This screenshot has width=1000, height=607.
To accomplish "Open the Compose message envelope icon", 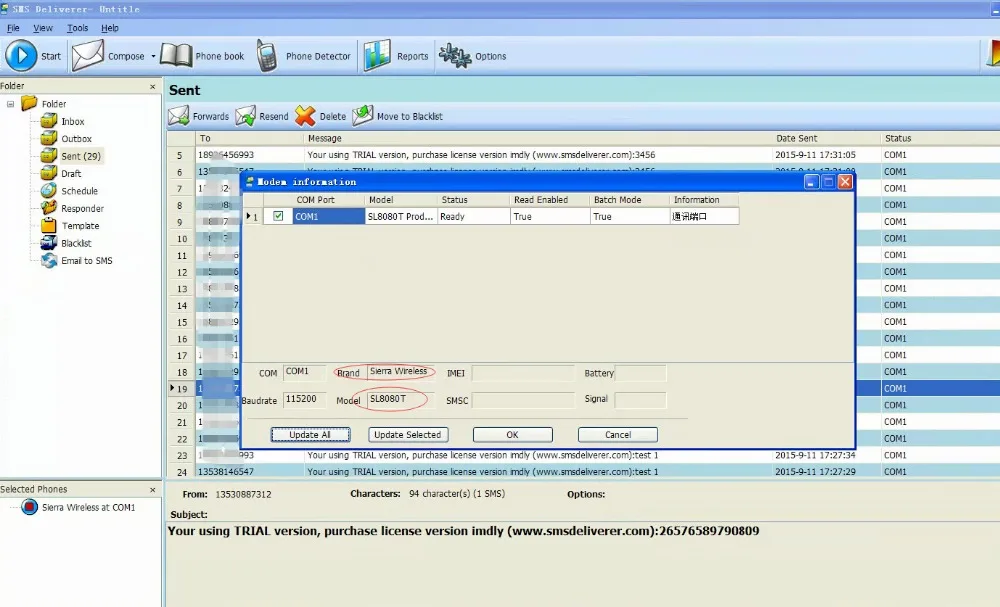I will 88,56.
